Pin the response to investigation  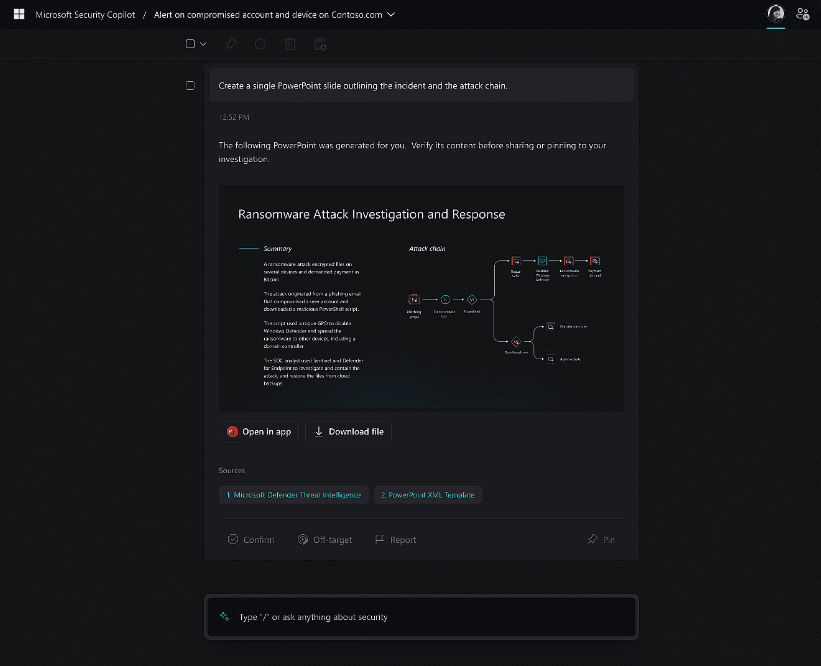coord(601,539)
